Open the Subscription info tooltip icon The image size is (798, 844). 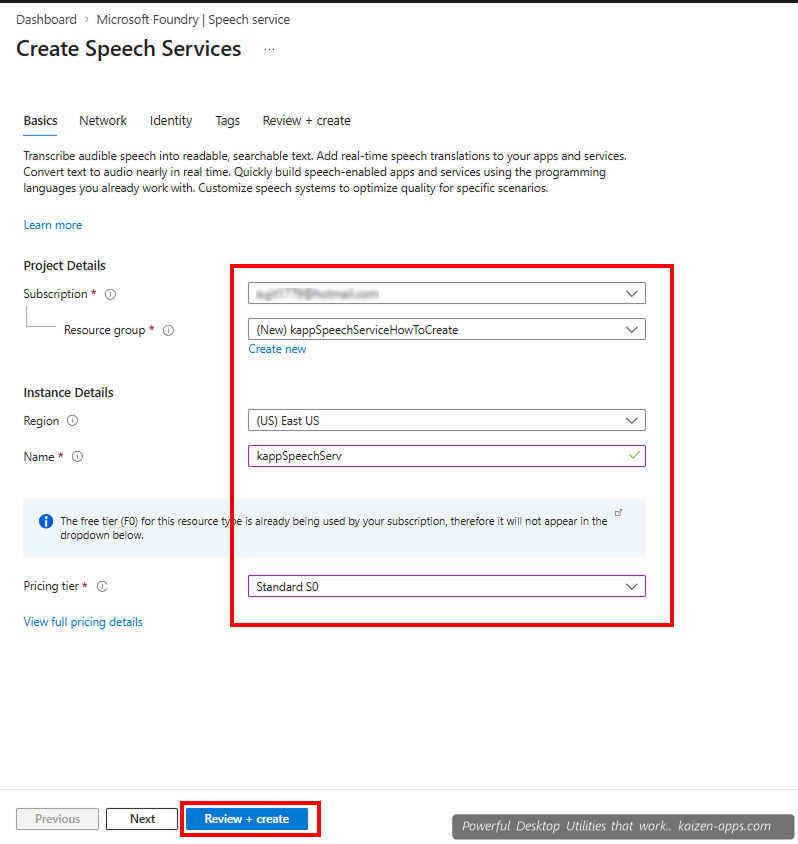110,294
